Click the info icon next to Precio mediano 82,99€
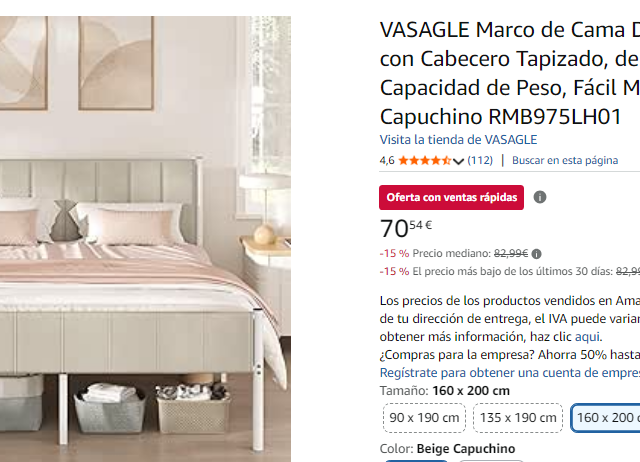Image resolution: width=640 pixels, height=462 pixels. [x=536, y=254]
